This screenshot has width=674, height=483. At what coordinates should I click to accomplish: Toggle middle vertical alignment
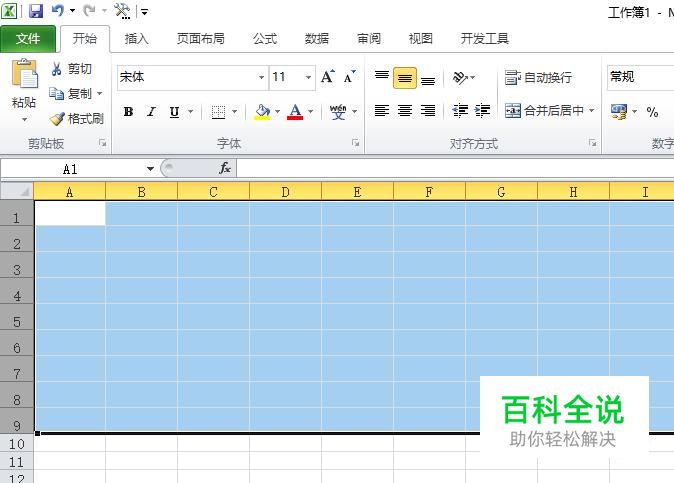pos(404,78)
